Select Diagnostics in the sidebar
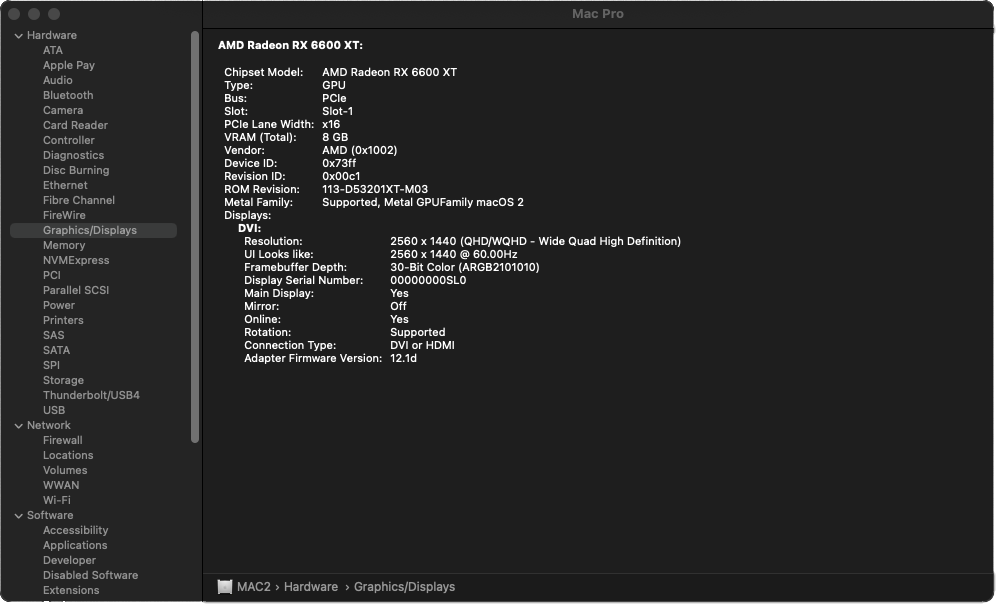Image resolution: width=996 pixels, height=604 pixels. (x=73, y=155)
